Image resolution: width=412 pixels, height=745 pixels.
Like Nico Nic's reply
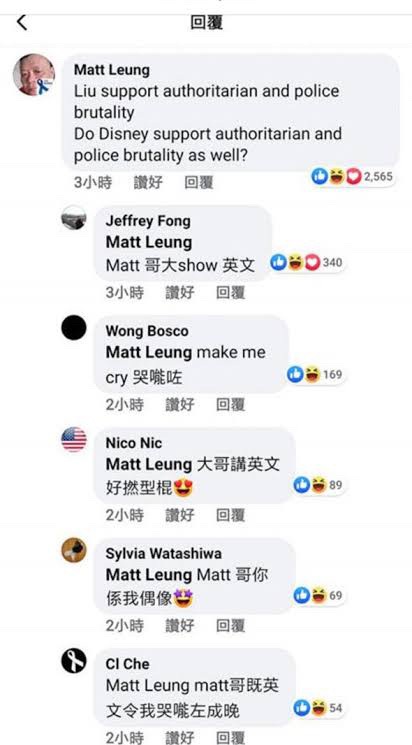tap(180, 515)
